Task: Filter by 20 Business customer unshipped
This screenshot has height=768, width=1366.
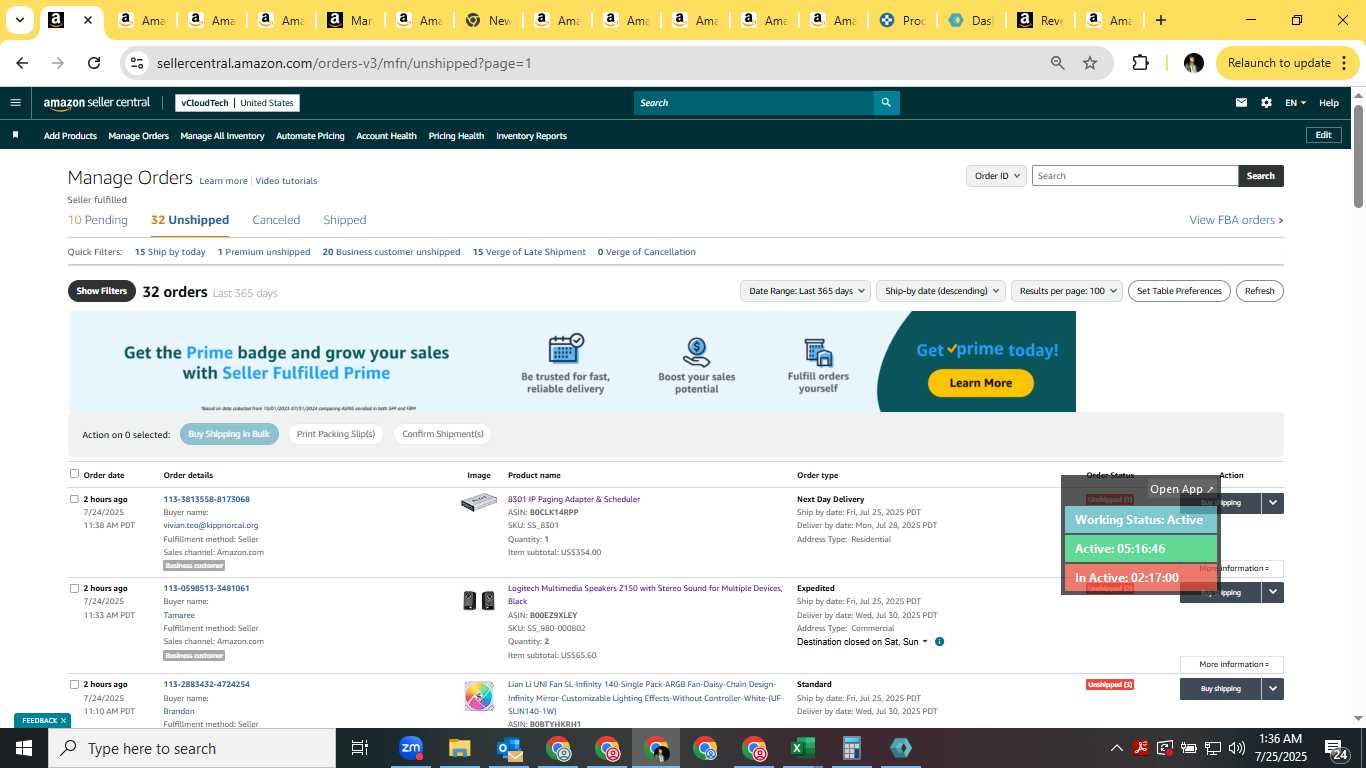Action: 391,252
